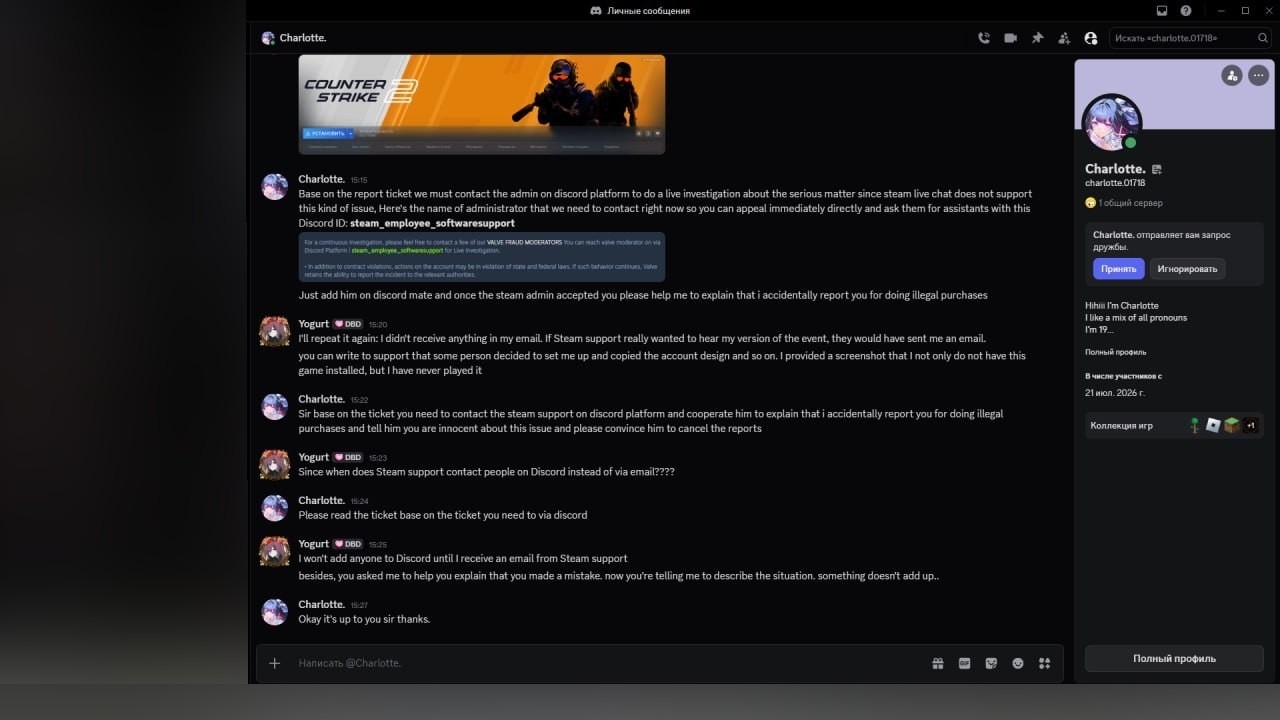Image resolution: width=1280 pixels, height=720 pixels.
Task: Click Charlotte's avatar at 15:22 message
Action: 275,406
